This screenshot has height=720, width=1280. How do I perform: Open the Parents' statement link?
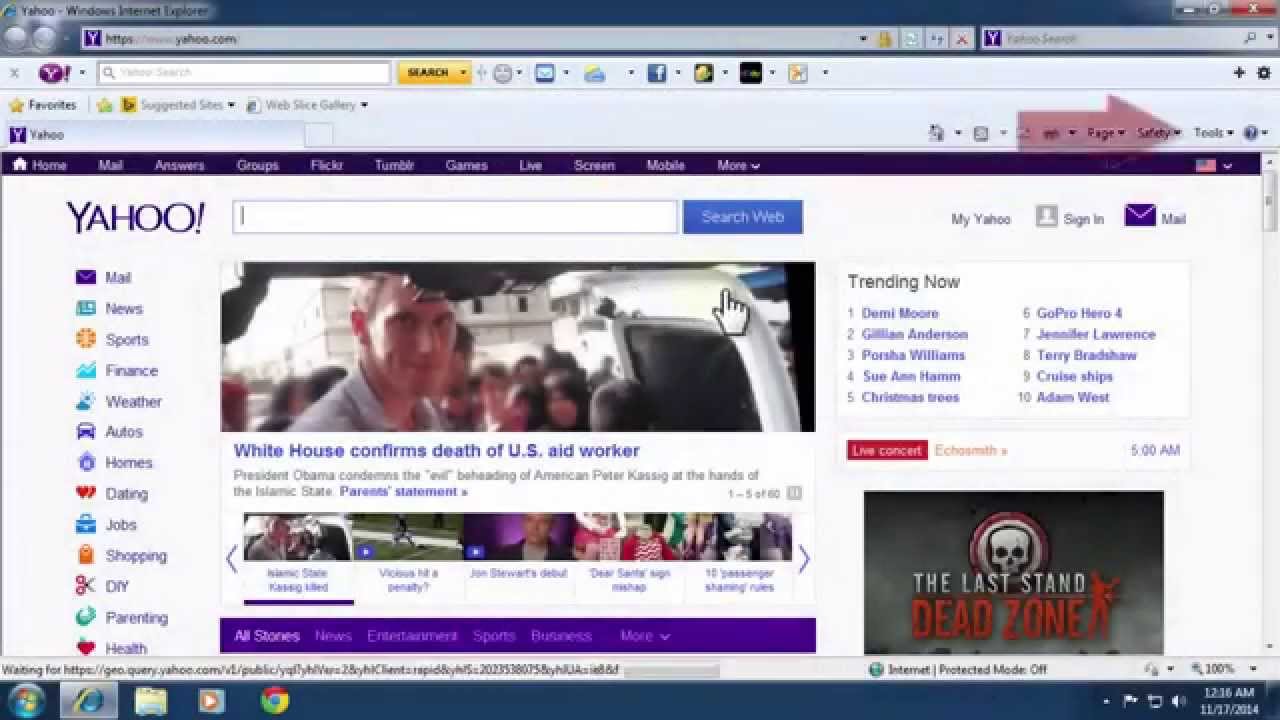(x=403, y=491)
